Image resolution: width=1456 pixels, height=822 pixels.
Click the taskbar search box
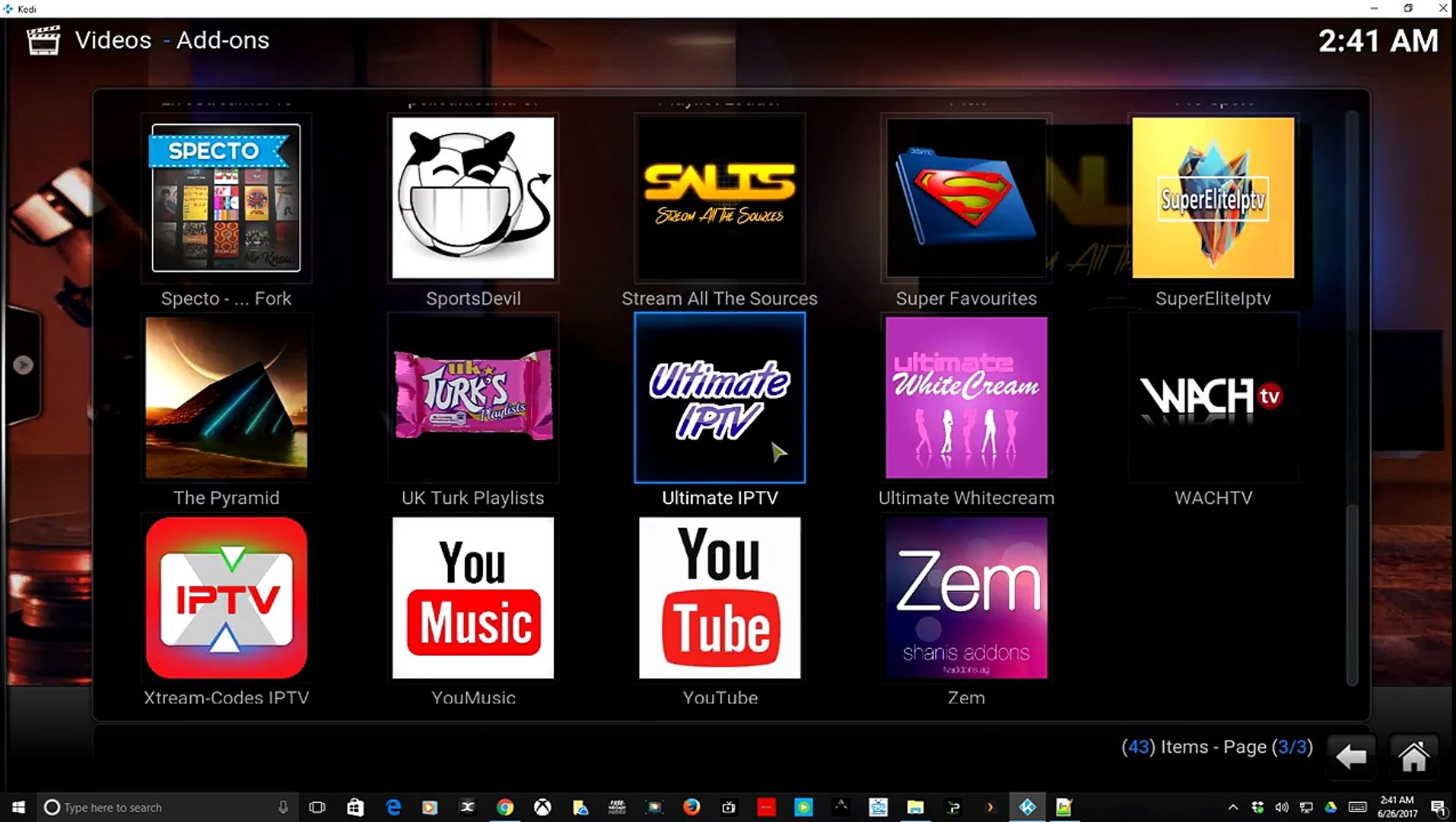[167, 808]
